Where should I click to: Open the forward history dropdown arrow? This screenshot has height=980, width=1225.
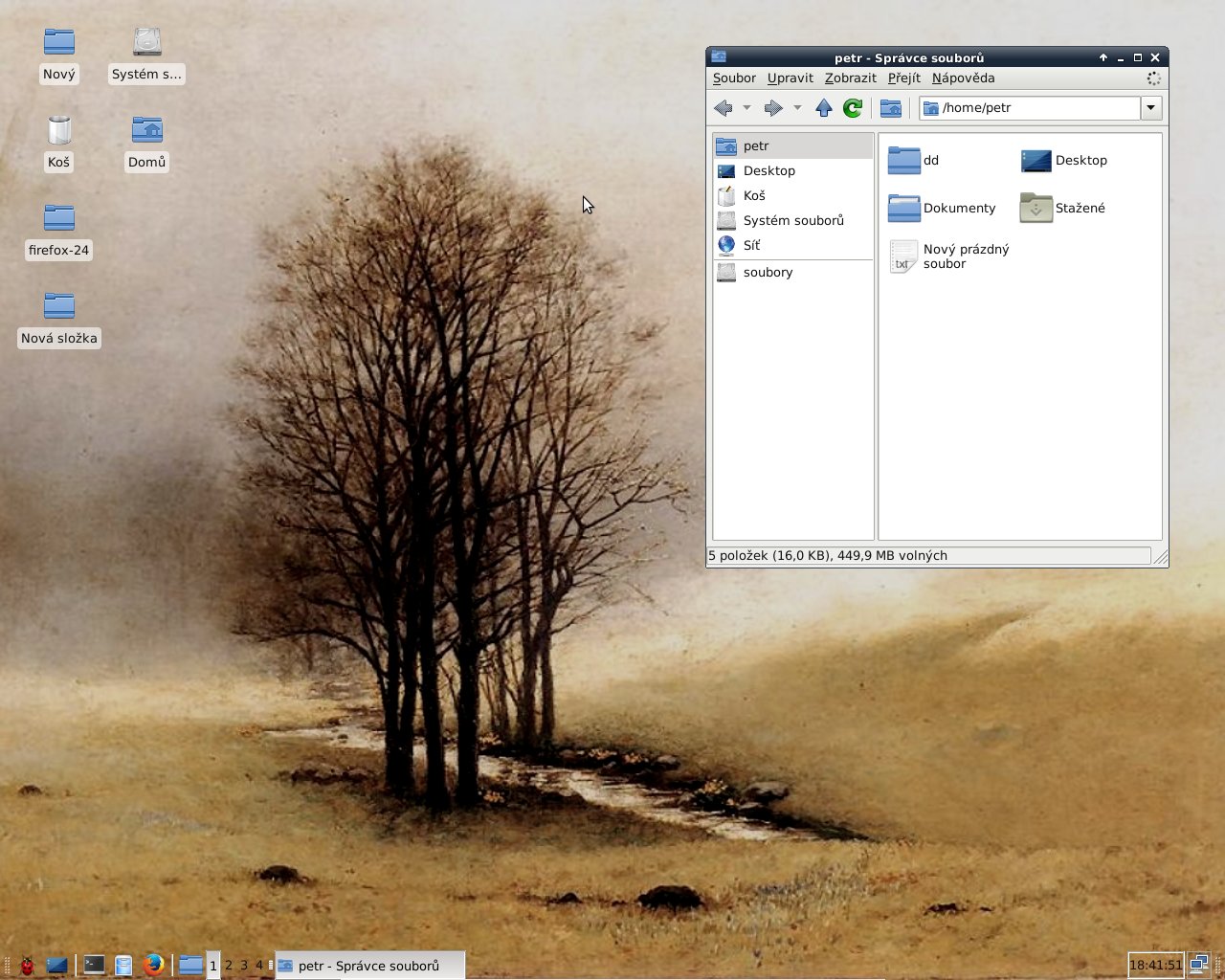[797, 108]
